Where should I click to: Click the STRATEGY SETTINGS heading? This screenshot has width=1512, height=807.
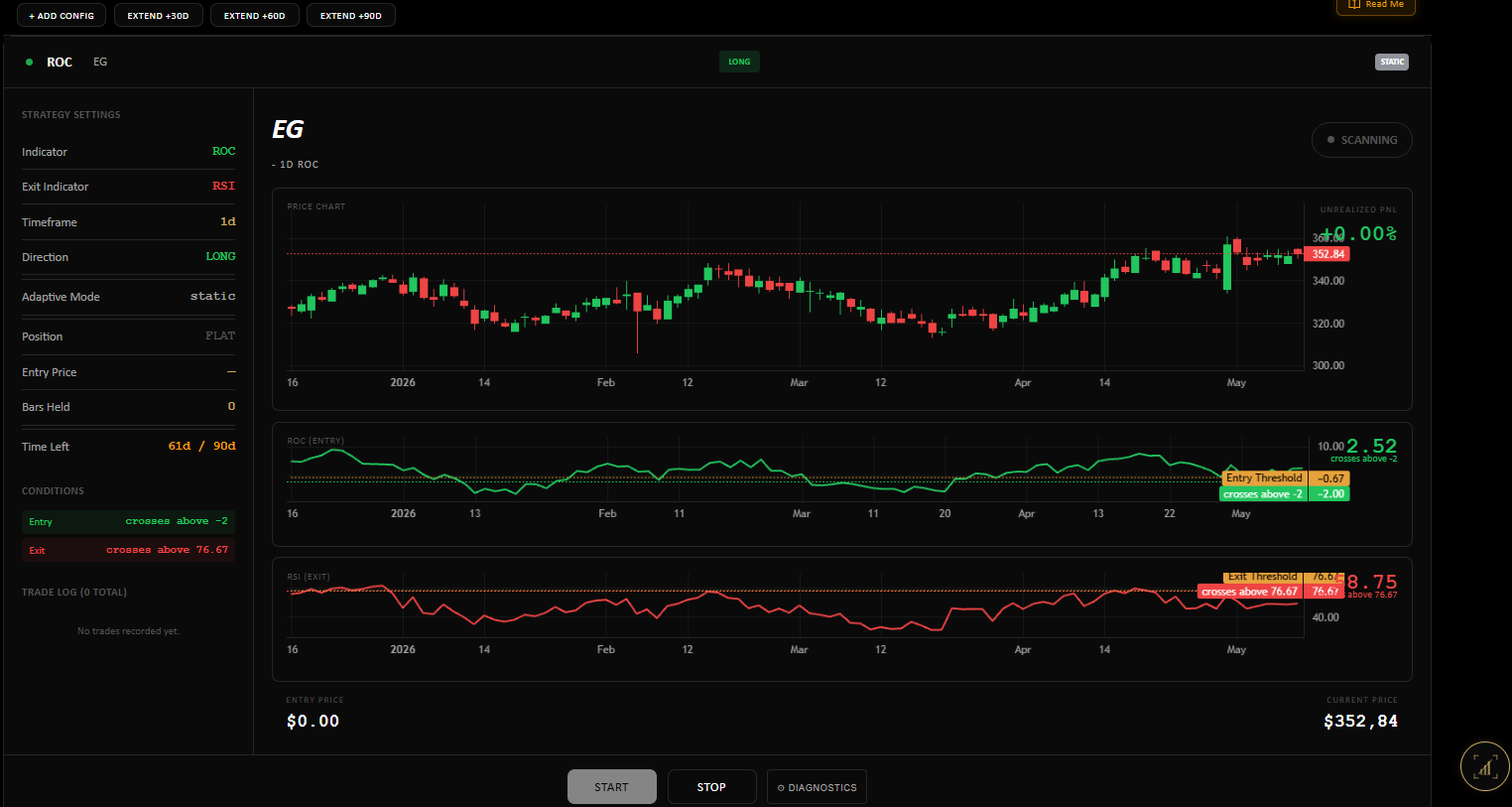point(71,115)
